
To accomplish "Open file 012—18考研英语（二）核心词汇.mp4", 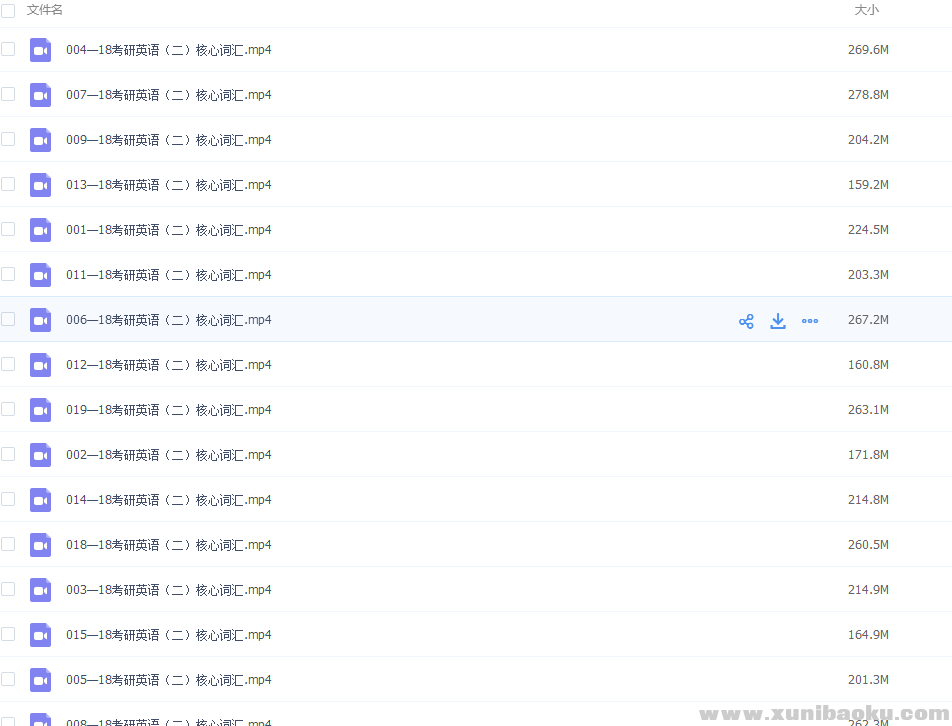I will click(169, 365).
